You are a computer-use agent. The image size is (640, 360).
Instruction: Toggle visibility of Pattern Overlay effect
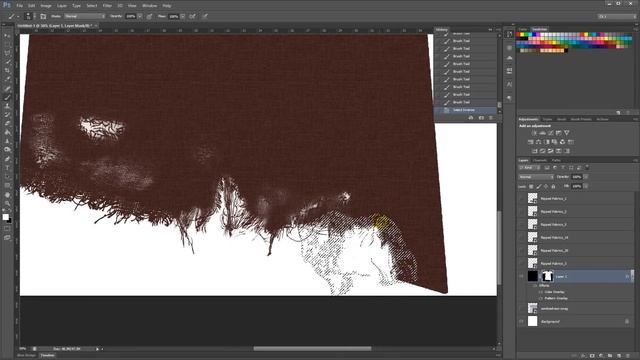pos(541,298)
